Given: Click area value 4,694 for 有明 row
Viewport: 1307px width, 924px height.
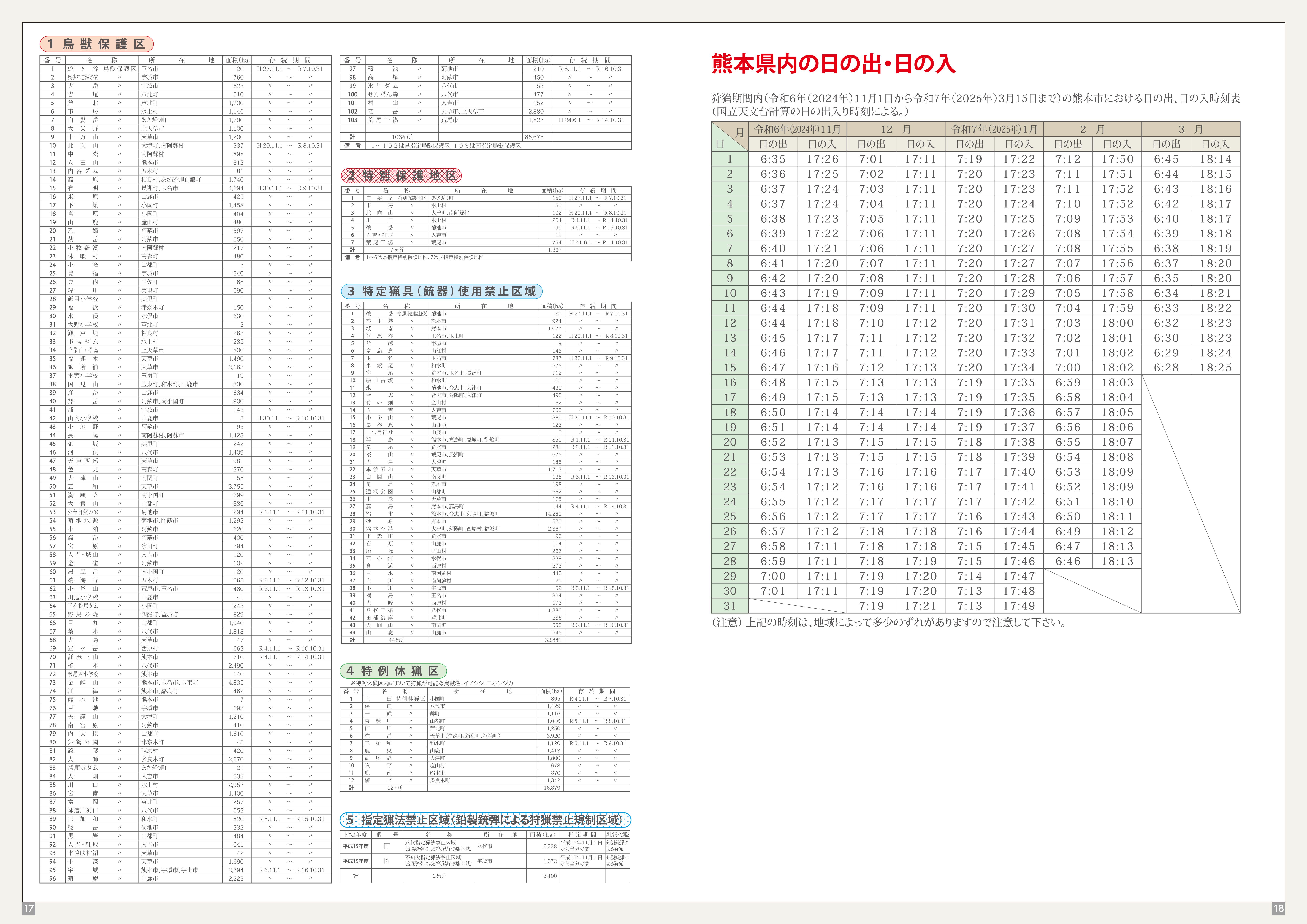Looking at the screenshot, I should [x=236, y=188].
